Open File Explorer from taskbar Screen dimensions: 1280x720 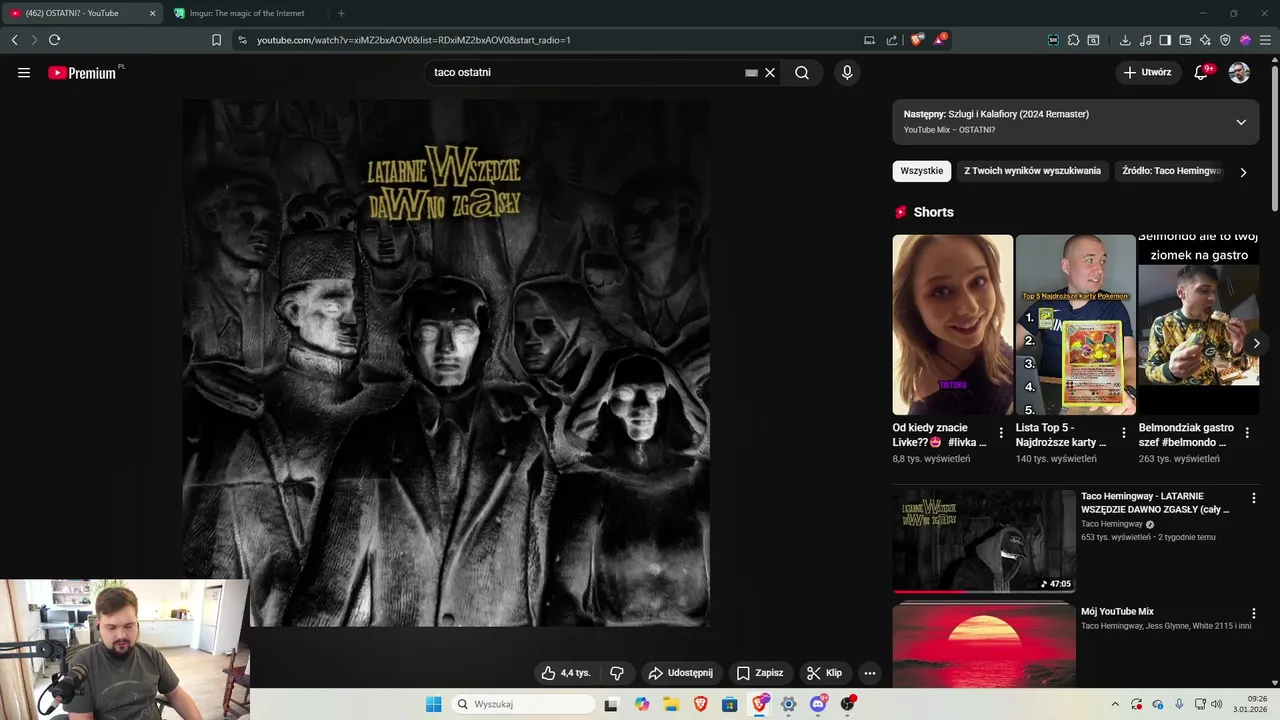click(x=671, y=704)
